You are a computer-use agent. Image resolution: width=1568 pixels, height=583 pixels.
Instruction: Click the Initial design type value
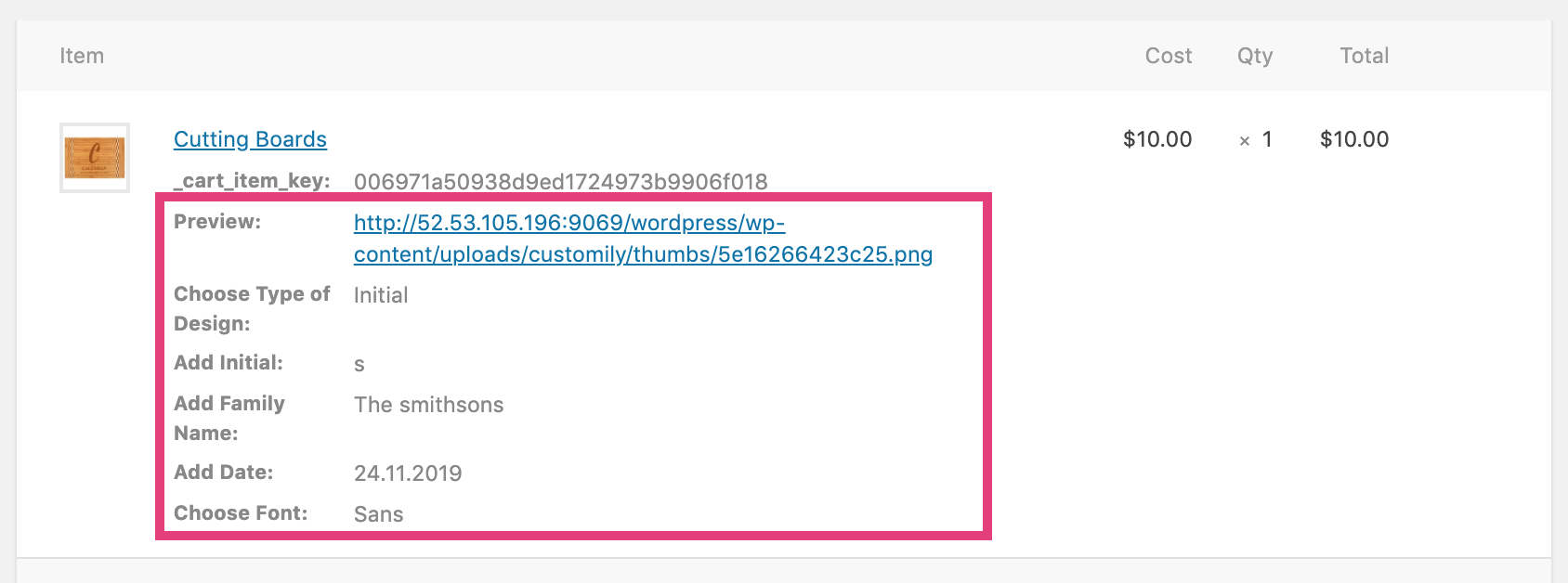381,295
